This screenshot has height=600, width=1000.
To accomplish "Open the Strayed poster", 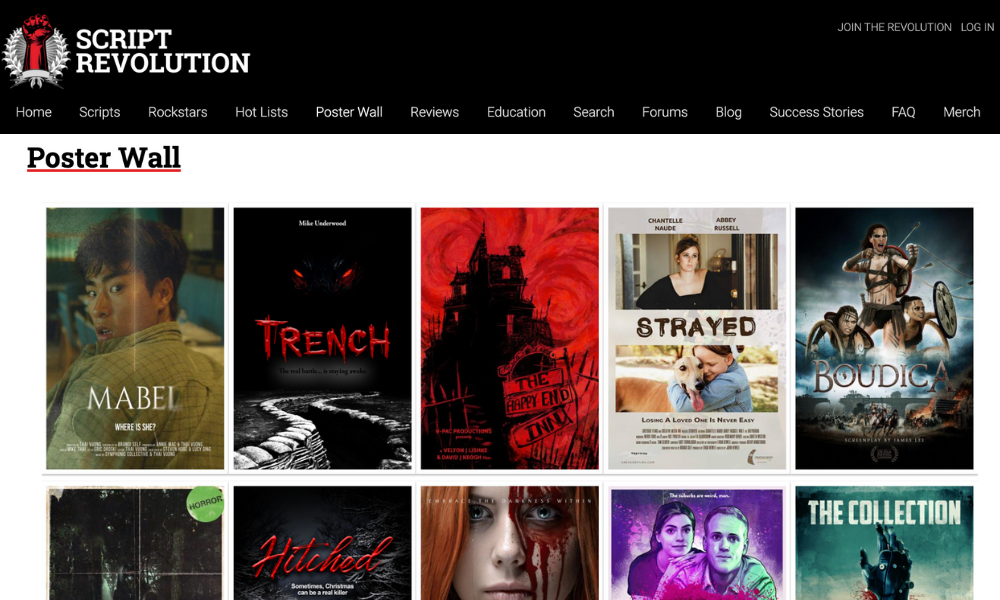I will pyautogui.click(x=697, y=338).
